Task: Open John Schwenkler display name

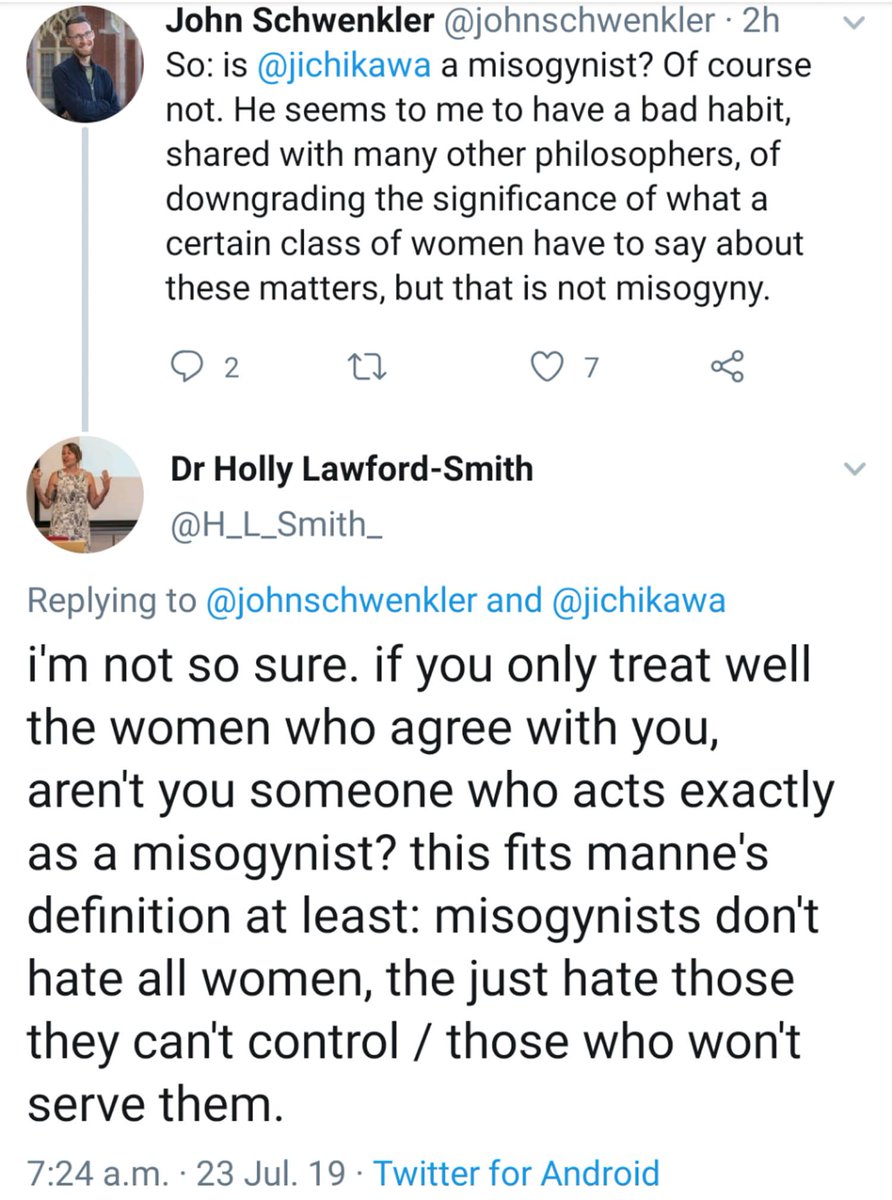Action: (x=290, y=21)
